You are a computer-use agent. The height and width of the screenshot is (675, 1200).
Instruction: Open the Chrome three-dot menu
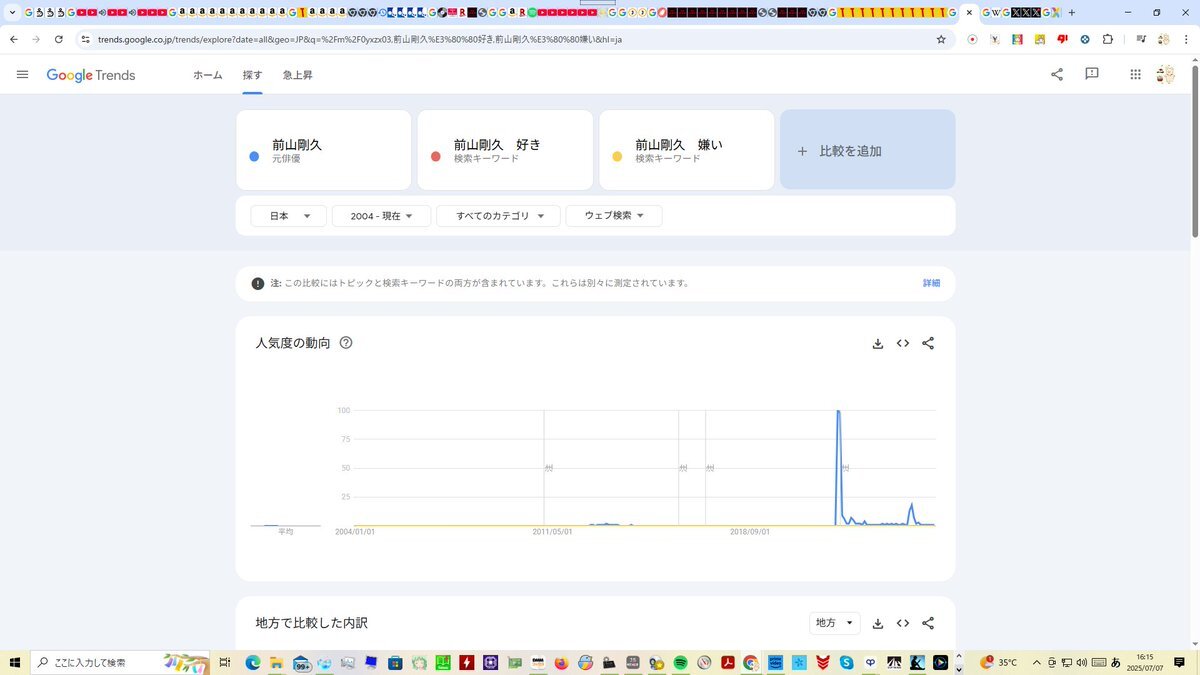tap(1186, 39)
